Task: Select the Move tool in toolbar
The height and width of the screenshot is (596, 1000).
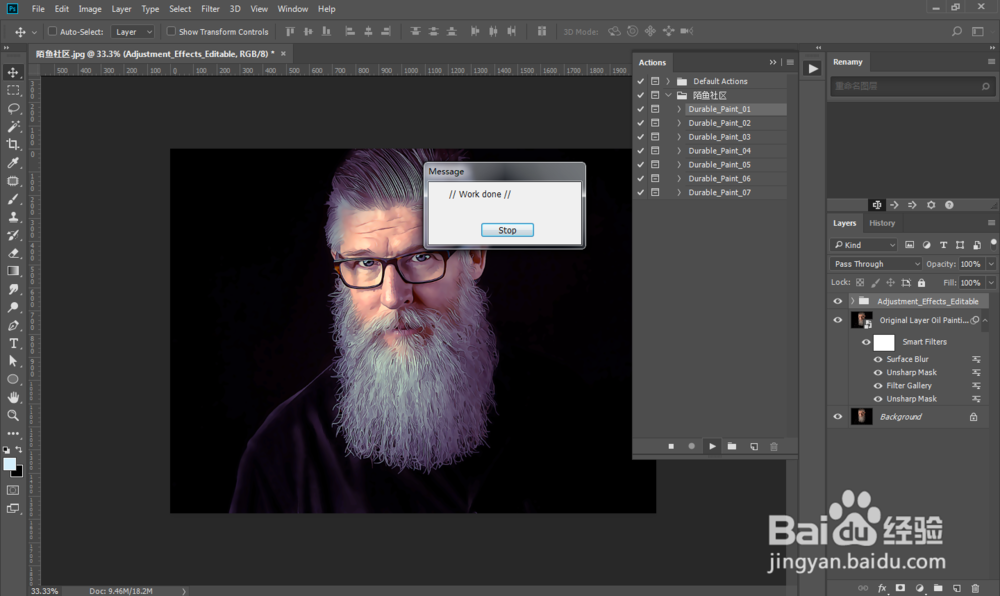Action: coord(13,72)
